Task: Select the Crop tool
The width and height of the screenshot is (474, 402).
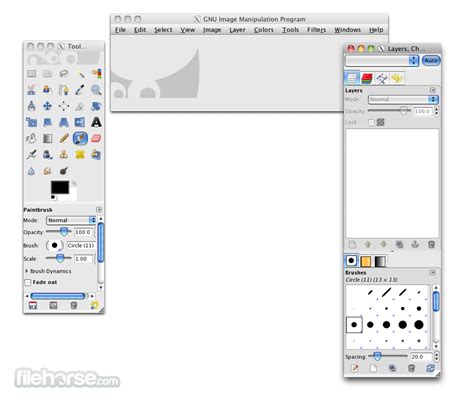Action: pos(80,106)
